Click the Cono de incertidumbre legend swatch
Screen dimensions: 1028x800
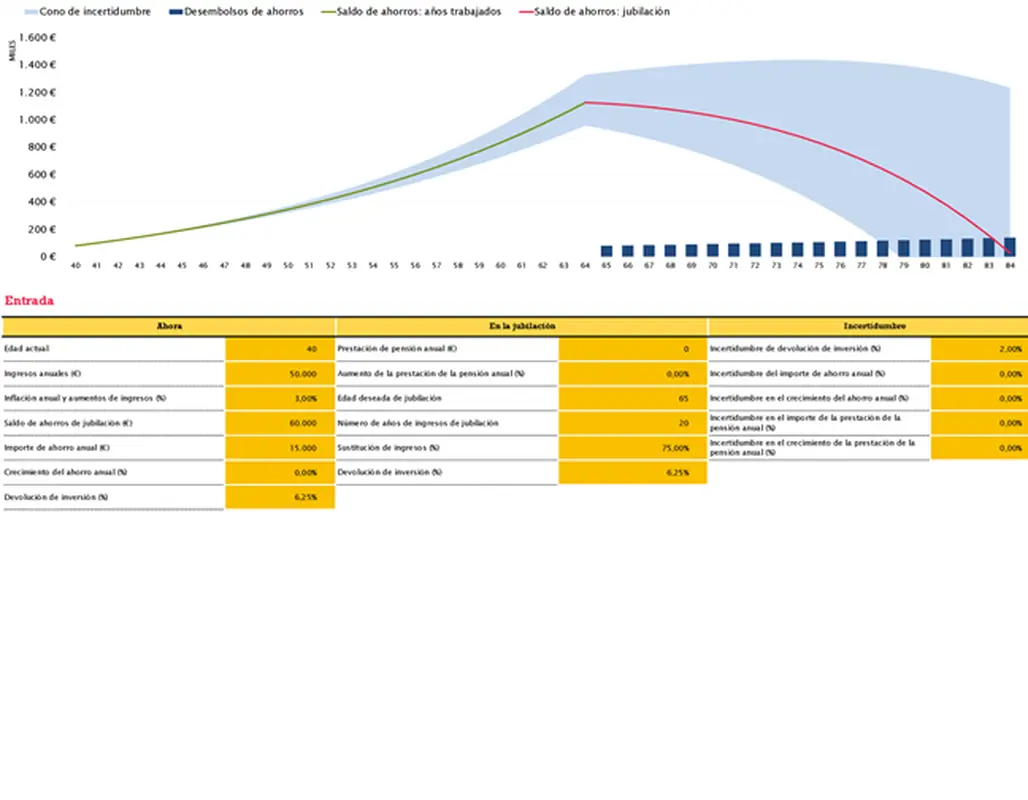(x=29, y=12)
